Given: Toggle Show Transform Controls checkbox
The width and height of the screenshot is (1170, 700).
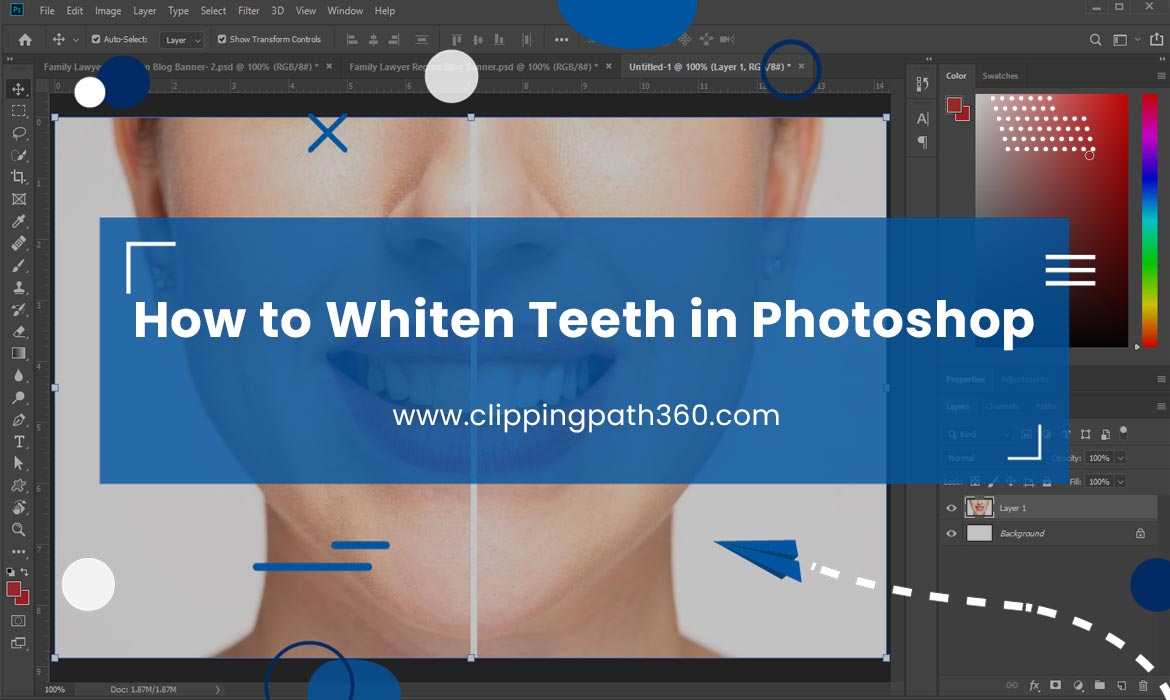Looking at the screenshot, I should (x=222, y=40).
